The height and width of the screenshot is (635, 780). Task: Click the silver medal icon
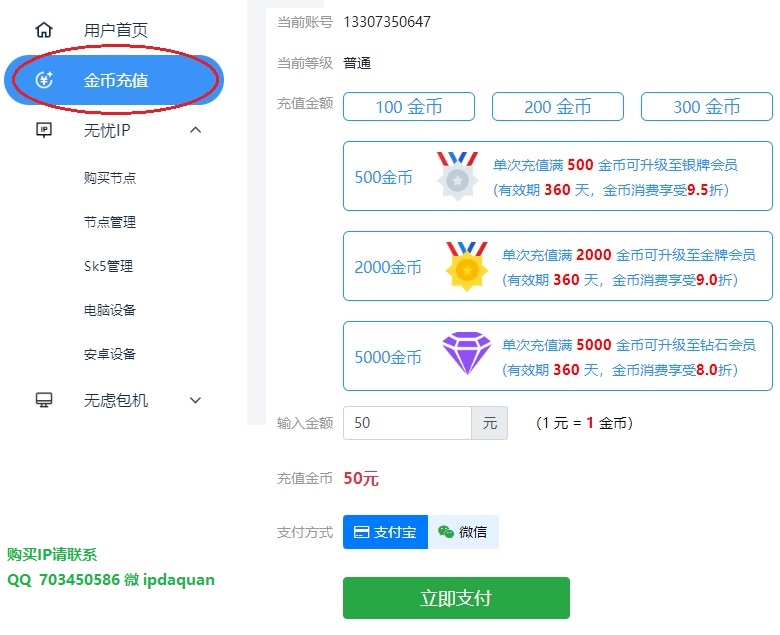(x=458, y=176)
